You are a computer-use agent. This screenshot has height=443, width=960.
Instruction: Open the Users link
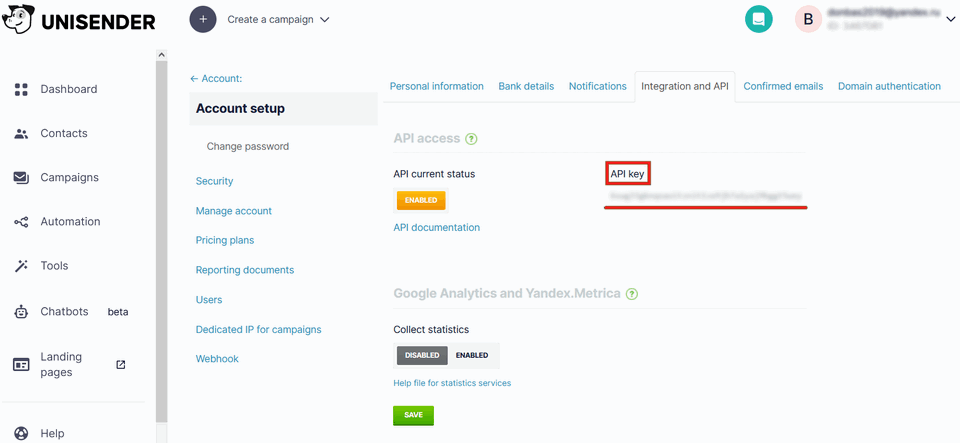(x=209, y=300)
